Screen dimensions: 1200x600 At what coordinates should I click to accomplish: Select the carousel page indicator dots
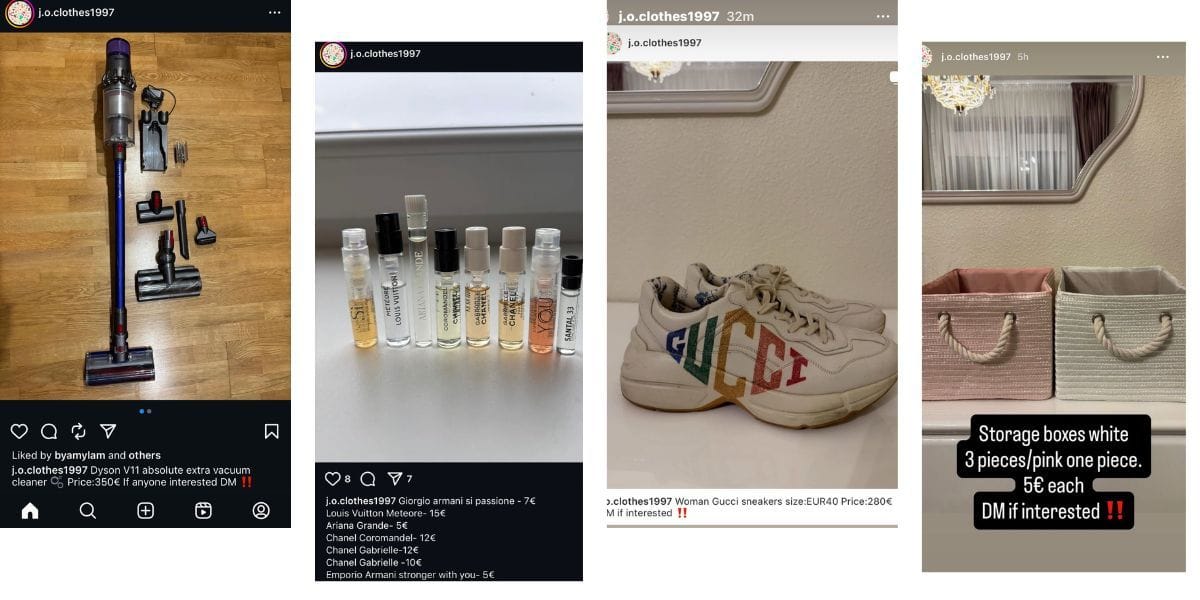tap(145, 411)
